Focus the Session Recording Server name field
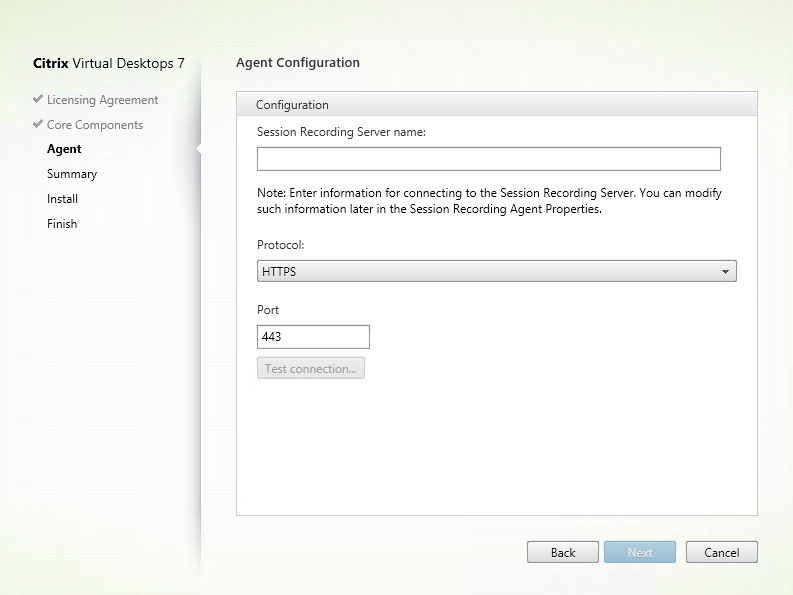Screen dimensions: 793x595 click(488, 159)
